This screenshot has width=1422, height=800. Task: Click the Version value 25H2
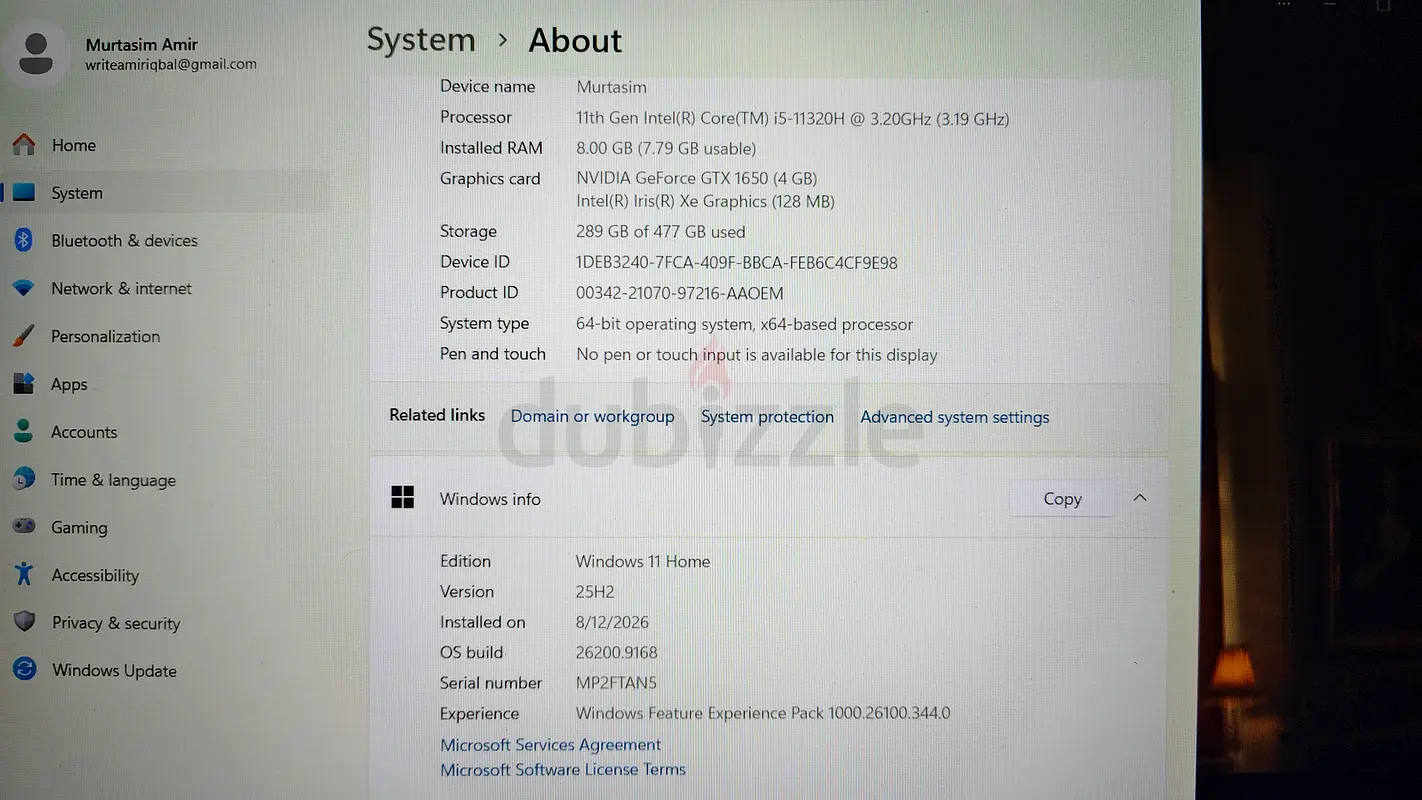pos(595,591)
